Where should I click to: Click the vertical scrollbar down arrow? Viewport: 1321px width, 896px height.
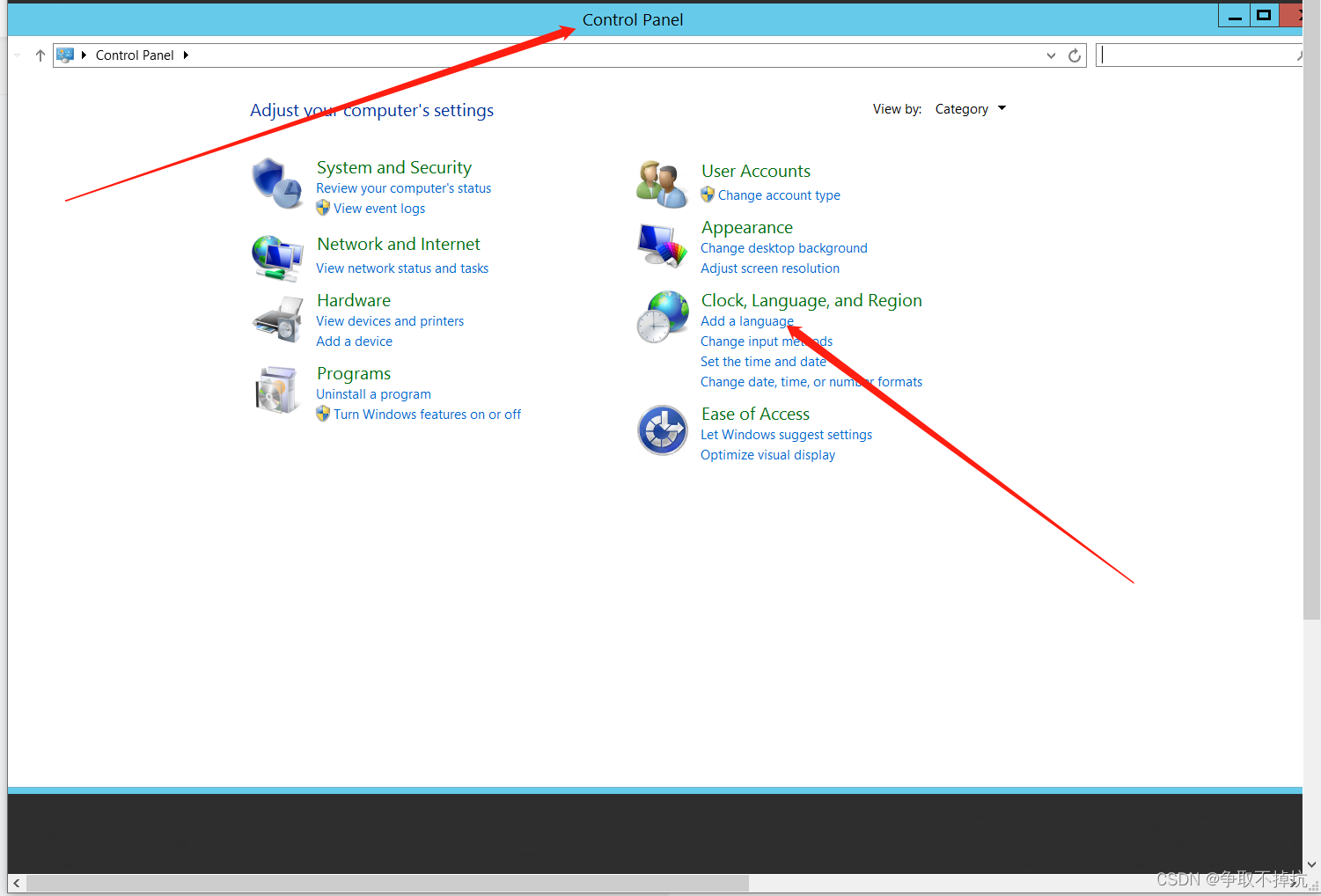pyautogui.click(x=1311, y=865)
